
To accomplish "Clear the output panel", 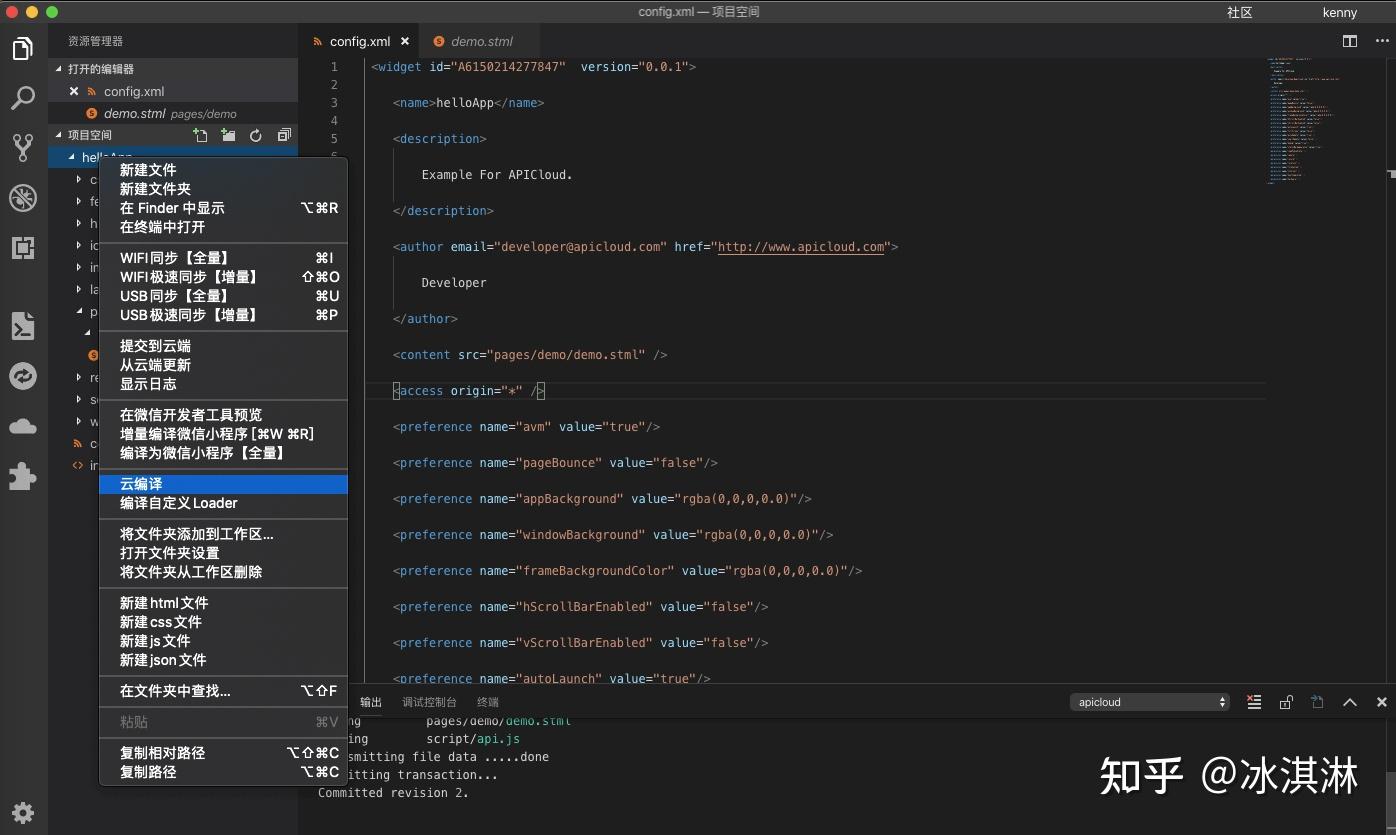I will [x=1254, y=702].
